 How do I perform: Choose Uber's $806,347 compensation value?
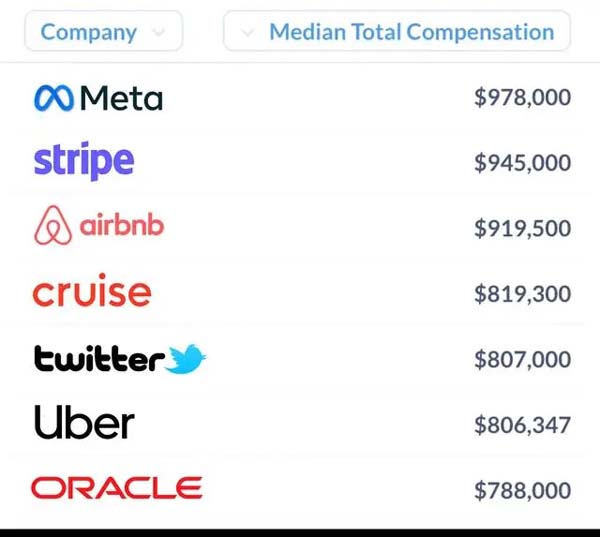tap(522, 425)
